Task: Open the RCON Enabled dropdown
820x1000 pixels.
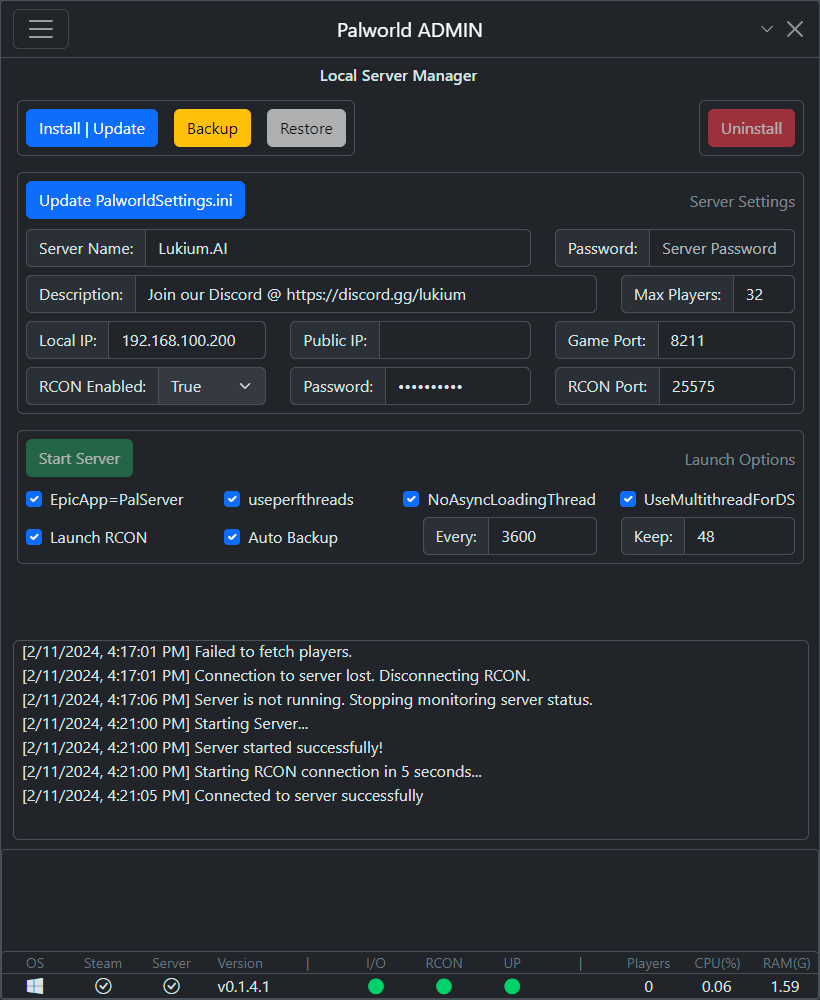Action: [x=212, y=386]
